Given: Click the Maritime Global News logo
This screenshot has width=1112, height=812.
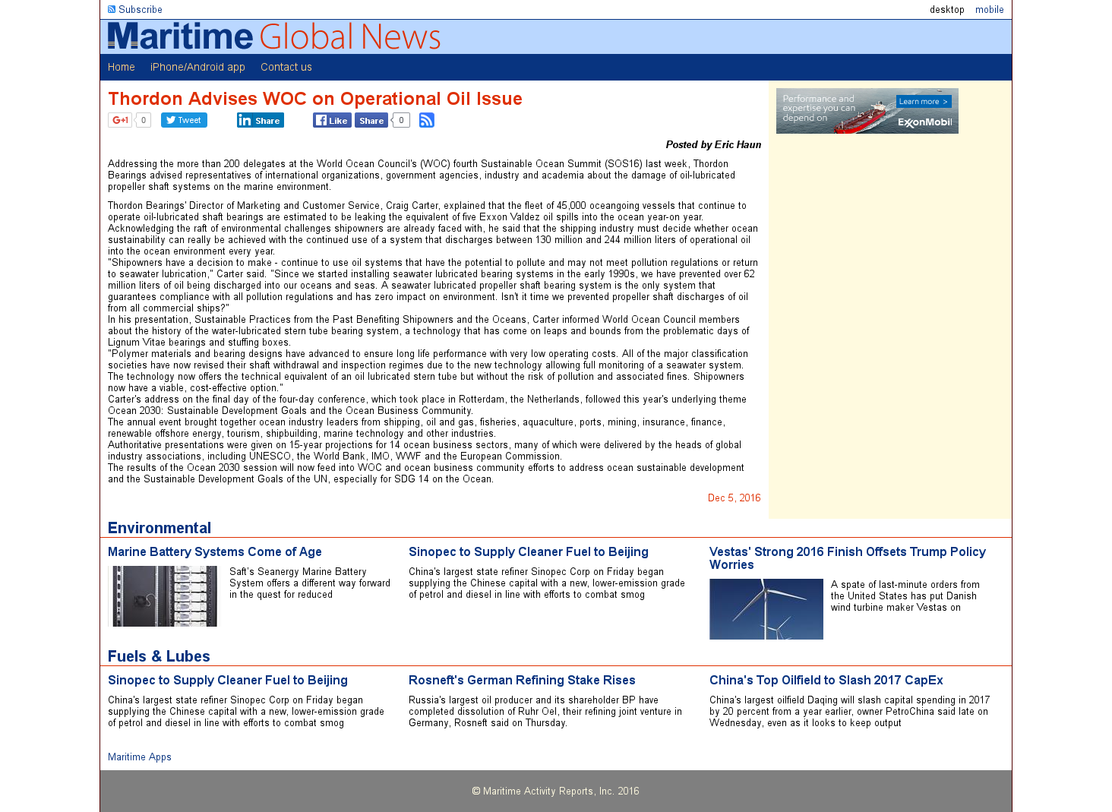Looking at the screenshot, I should coord(274,37).
